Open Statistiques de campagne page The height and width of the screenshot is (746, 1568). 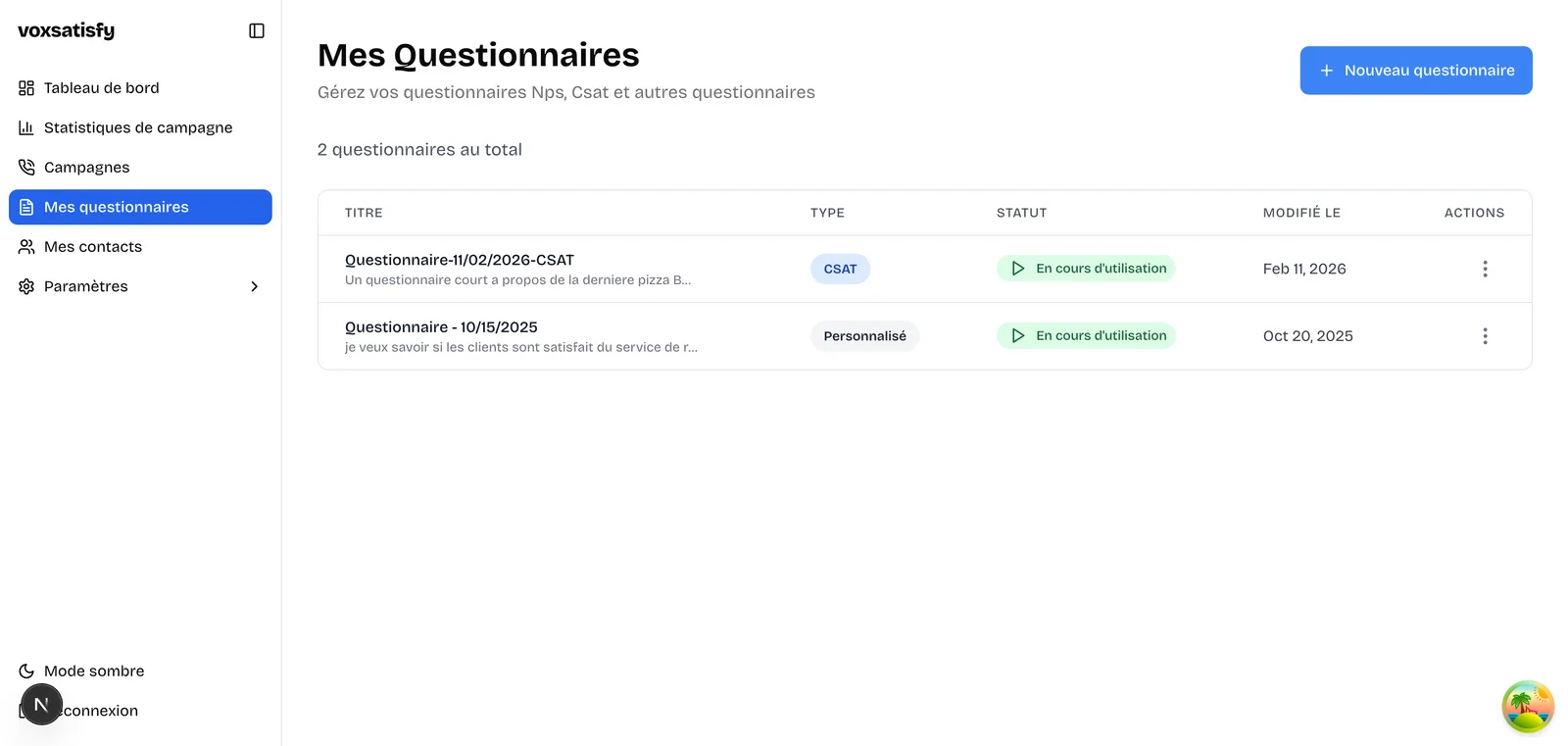[140, 127]
